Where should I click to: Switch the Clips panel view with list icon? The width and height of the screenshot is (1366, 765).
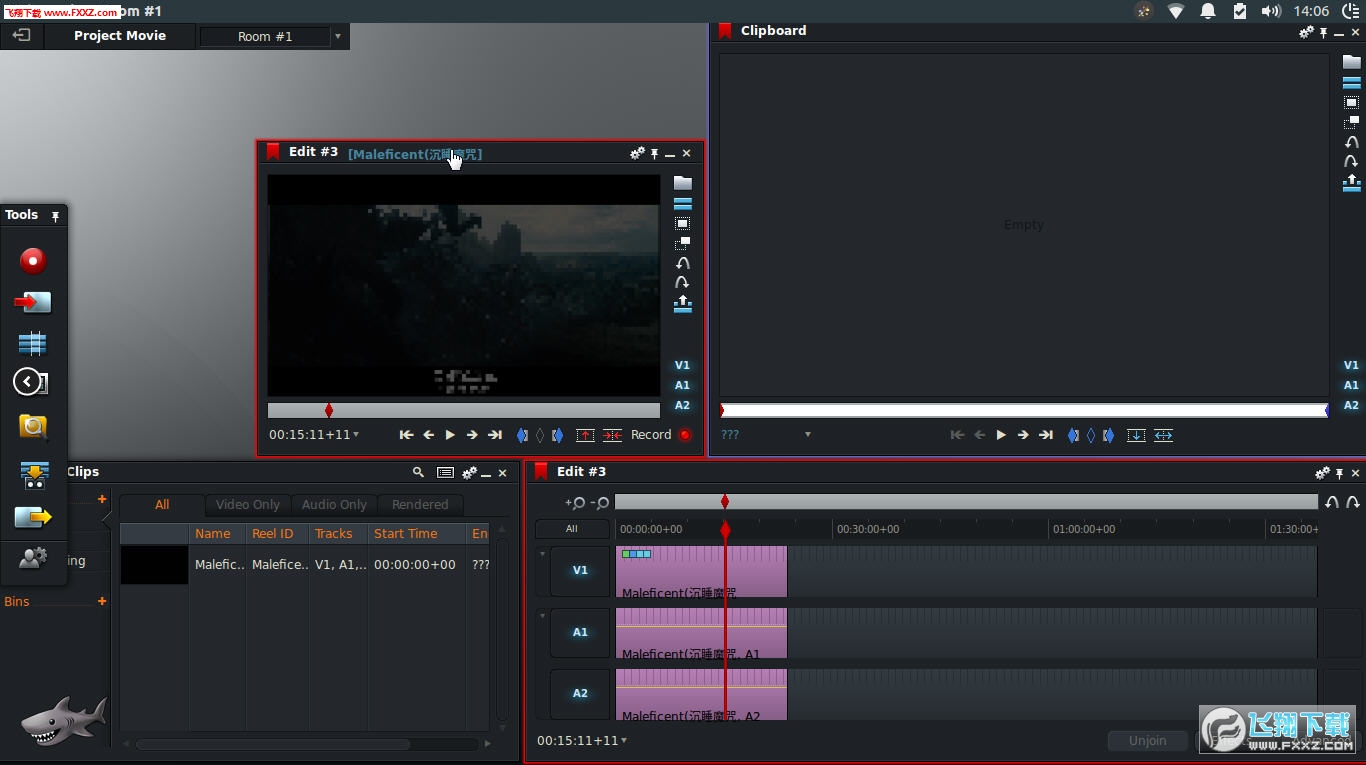445,472
